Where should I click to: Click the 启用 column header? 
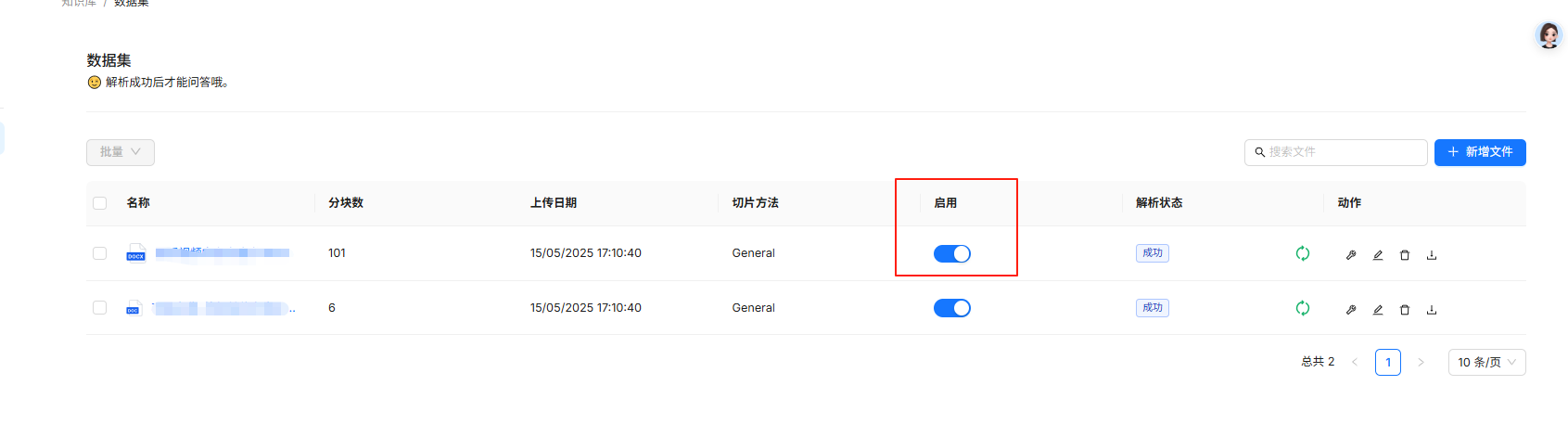click(946, 203)
